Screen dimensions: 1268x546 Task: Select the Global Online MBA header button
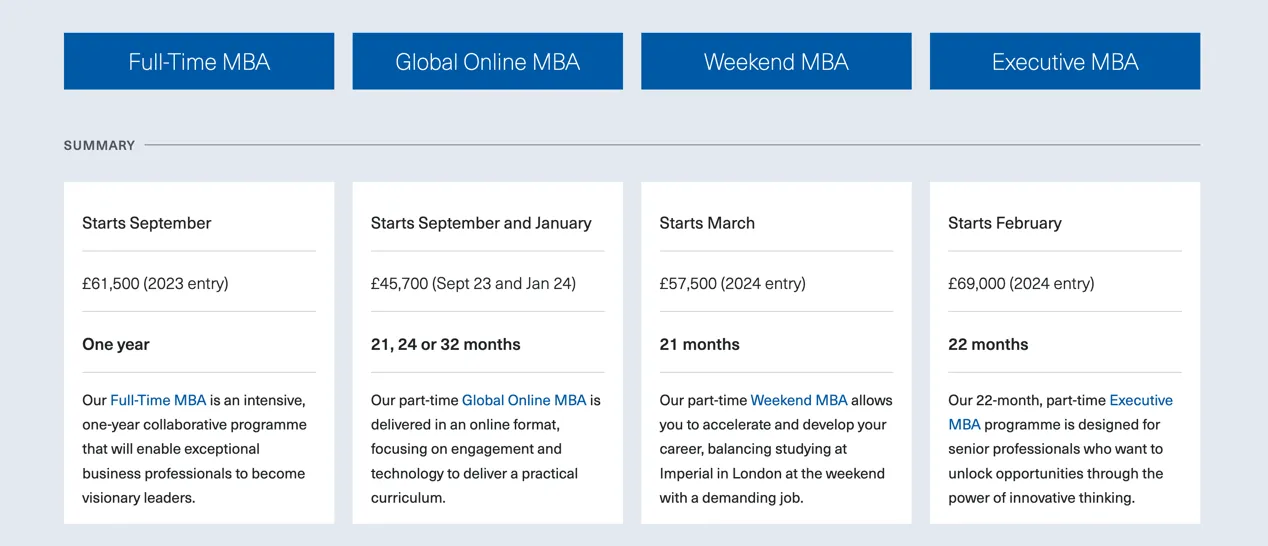pyautogui.click(x=487, y=61)
